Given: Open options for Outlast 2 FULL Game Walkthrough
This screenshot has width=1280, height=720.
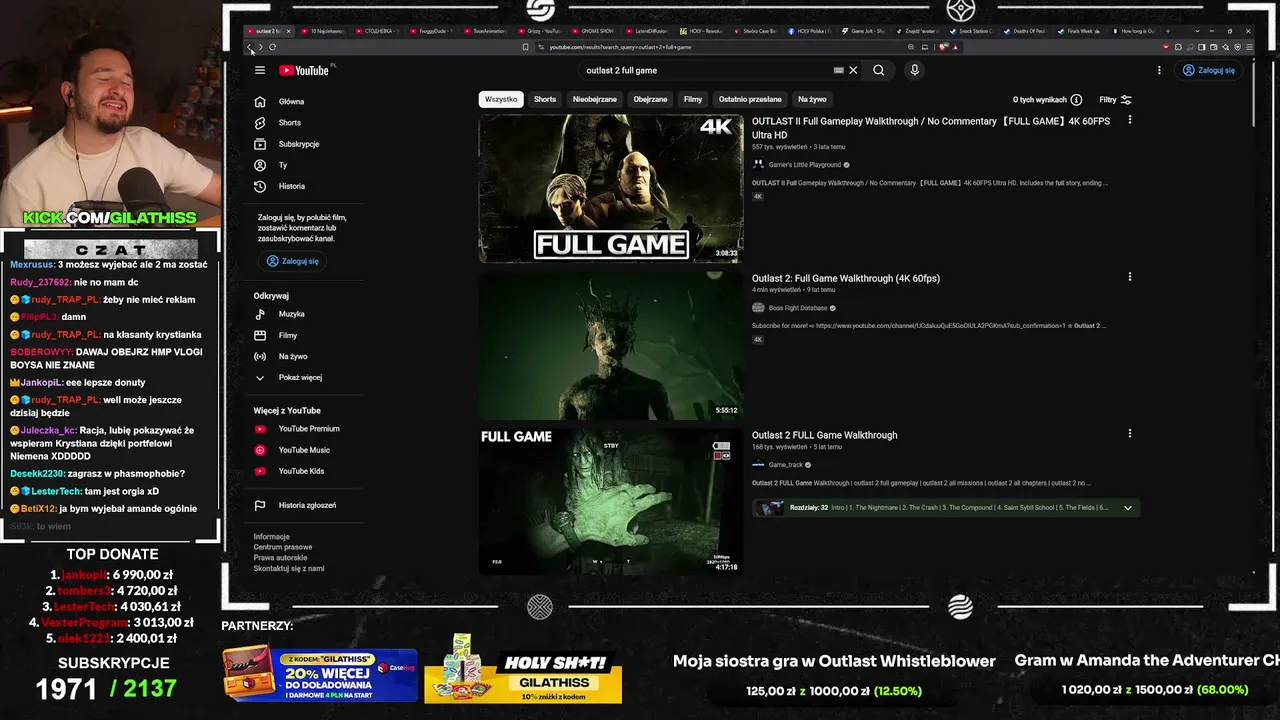Looking at the screenshot, I should coord(1129,434).
